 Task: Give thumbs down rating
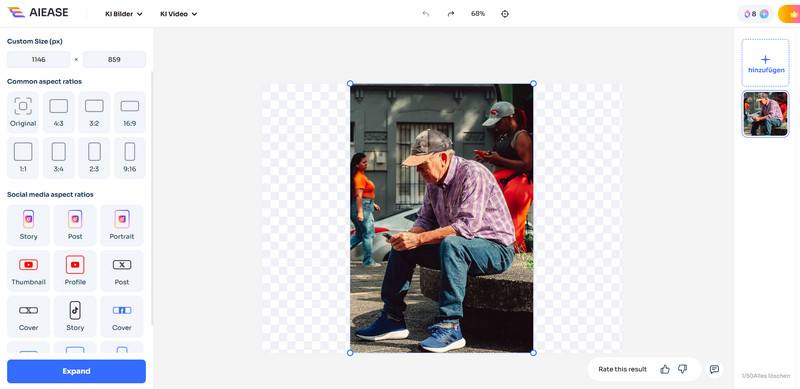click(682, 369)
